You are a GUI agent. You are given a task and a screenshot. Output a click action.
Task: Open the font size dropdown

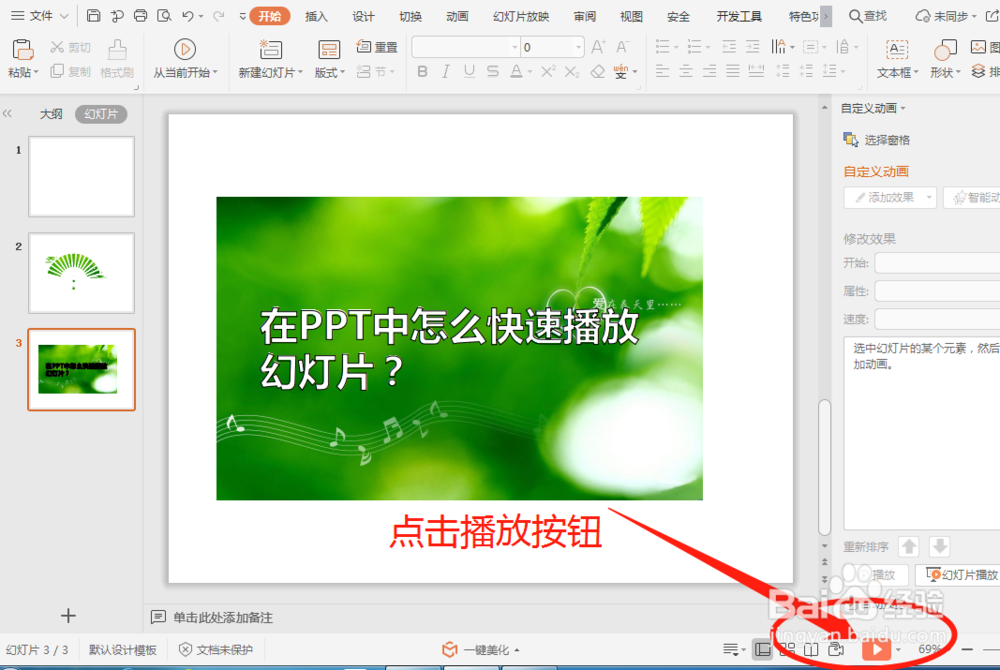point(580,45)
